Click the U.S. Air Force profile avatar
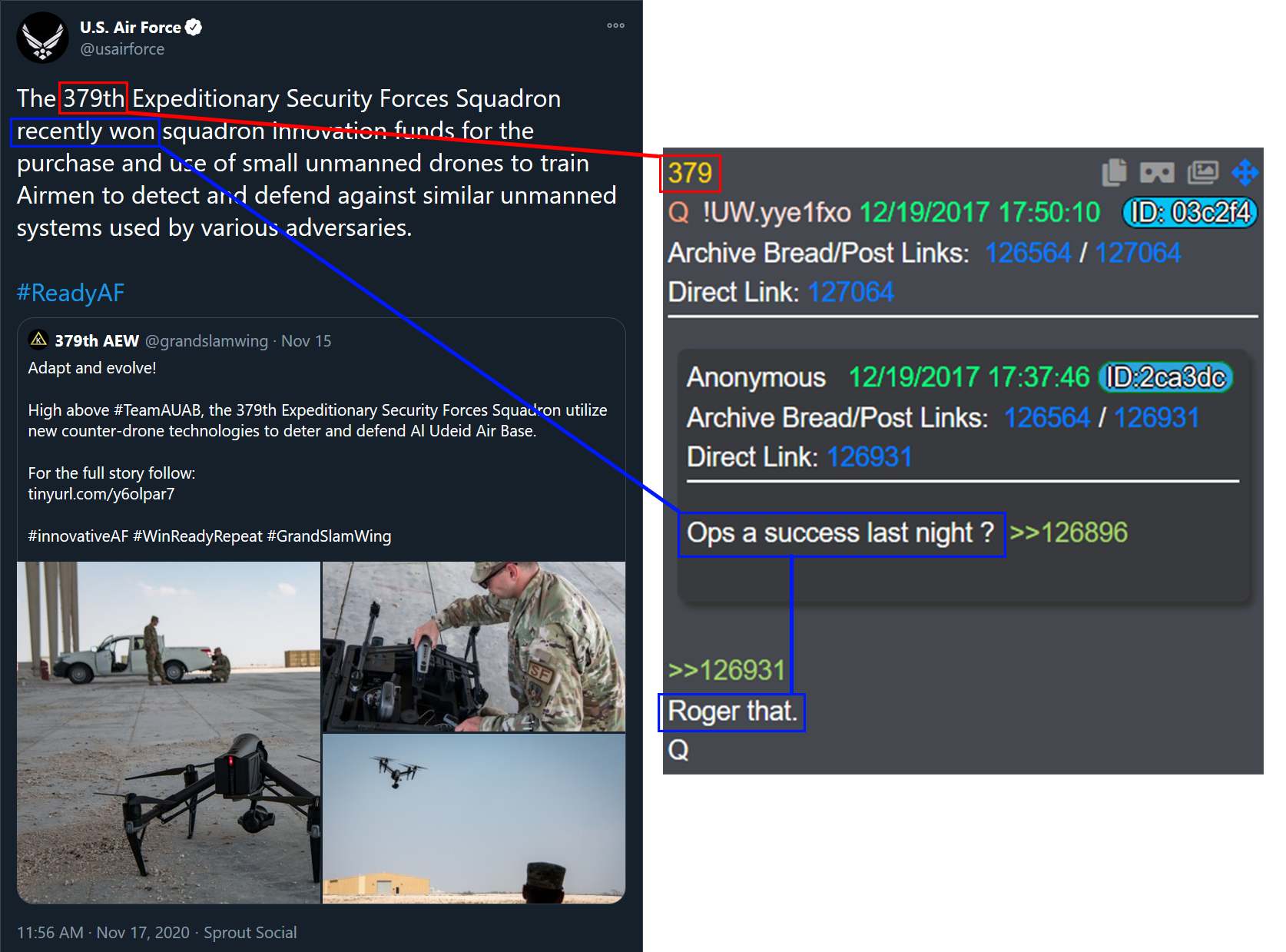This screenshot has height=952, width=1286. [x=43, y=38]
